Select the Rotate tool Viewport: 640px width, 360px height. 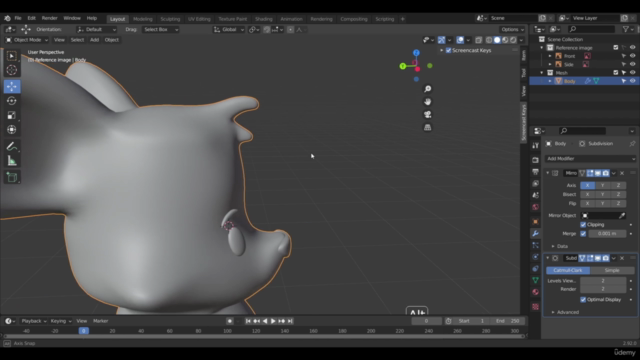(x=11, y=101)
